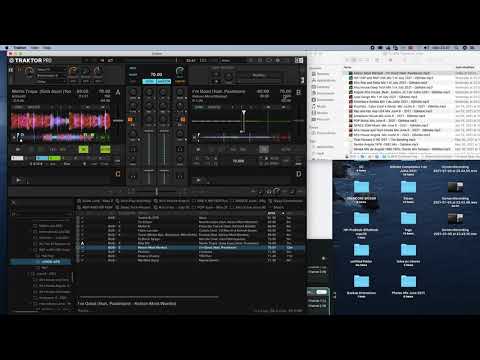Select Music in Finder sidebar

click(319, 106)
